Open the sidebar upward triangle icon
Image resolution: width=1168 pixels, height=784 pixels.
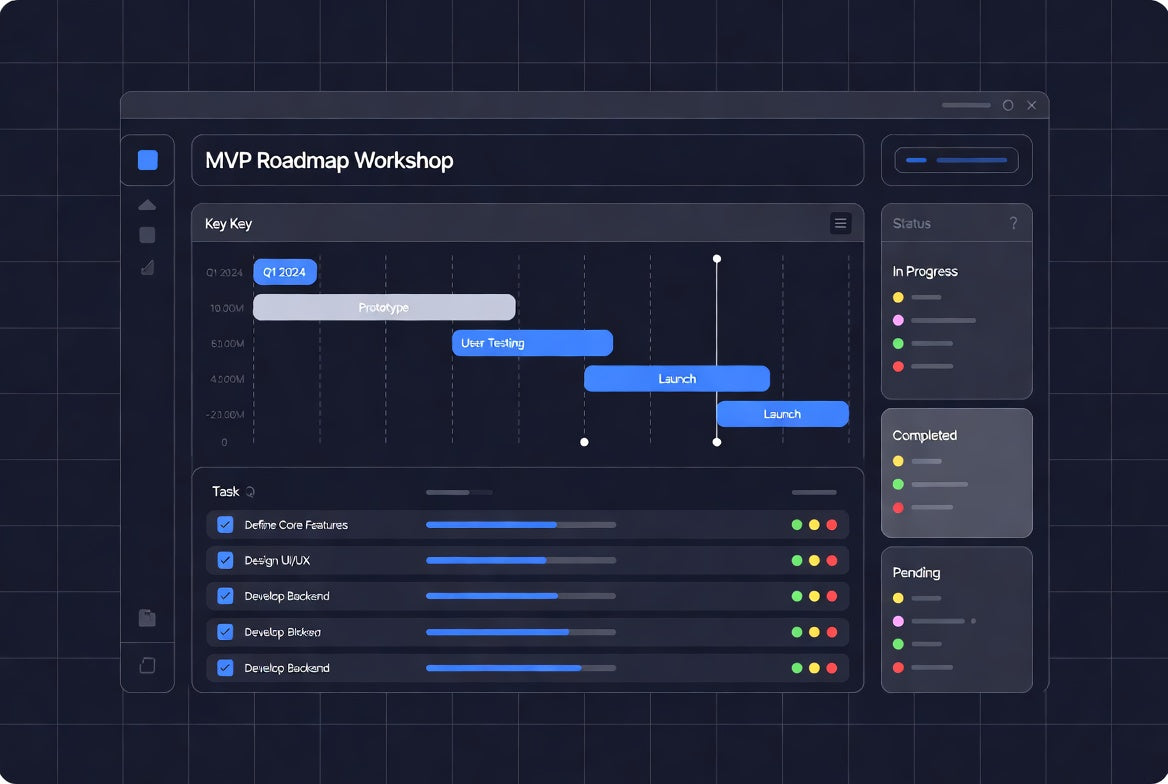(x=147, y=205)
